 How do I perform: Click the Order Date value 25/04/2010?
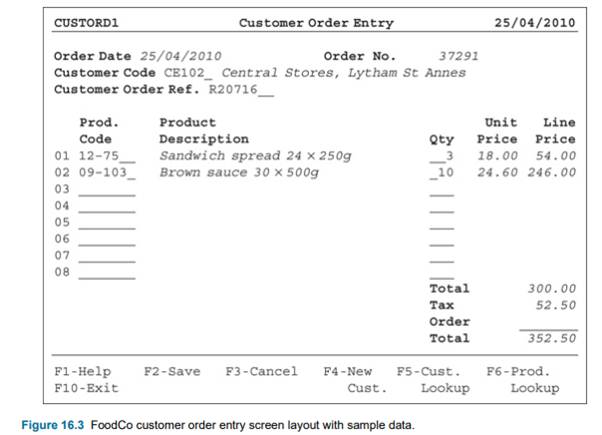coord(181,56)
